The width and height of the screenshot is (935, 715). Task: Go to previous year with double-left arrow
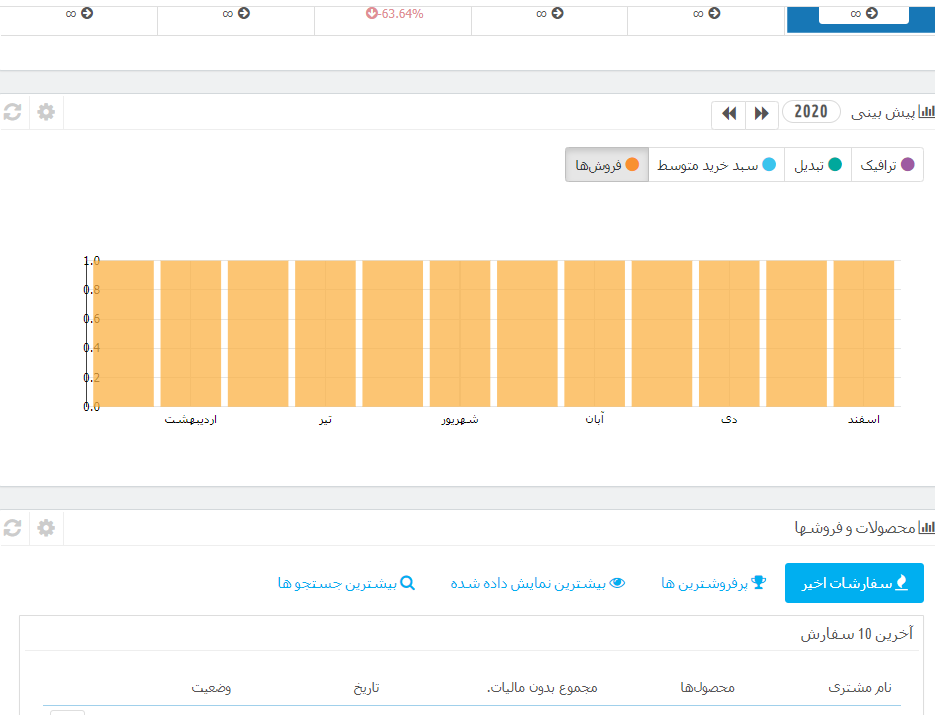[x=729, y=113]
